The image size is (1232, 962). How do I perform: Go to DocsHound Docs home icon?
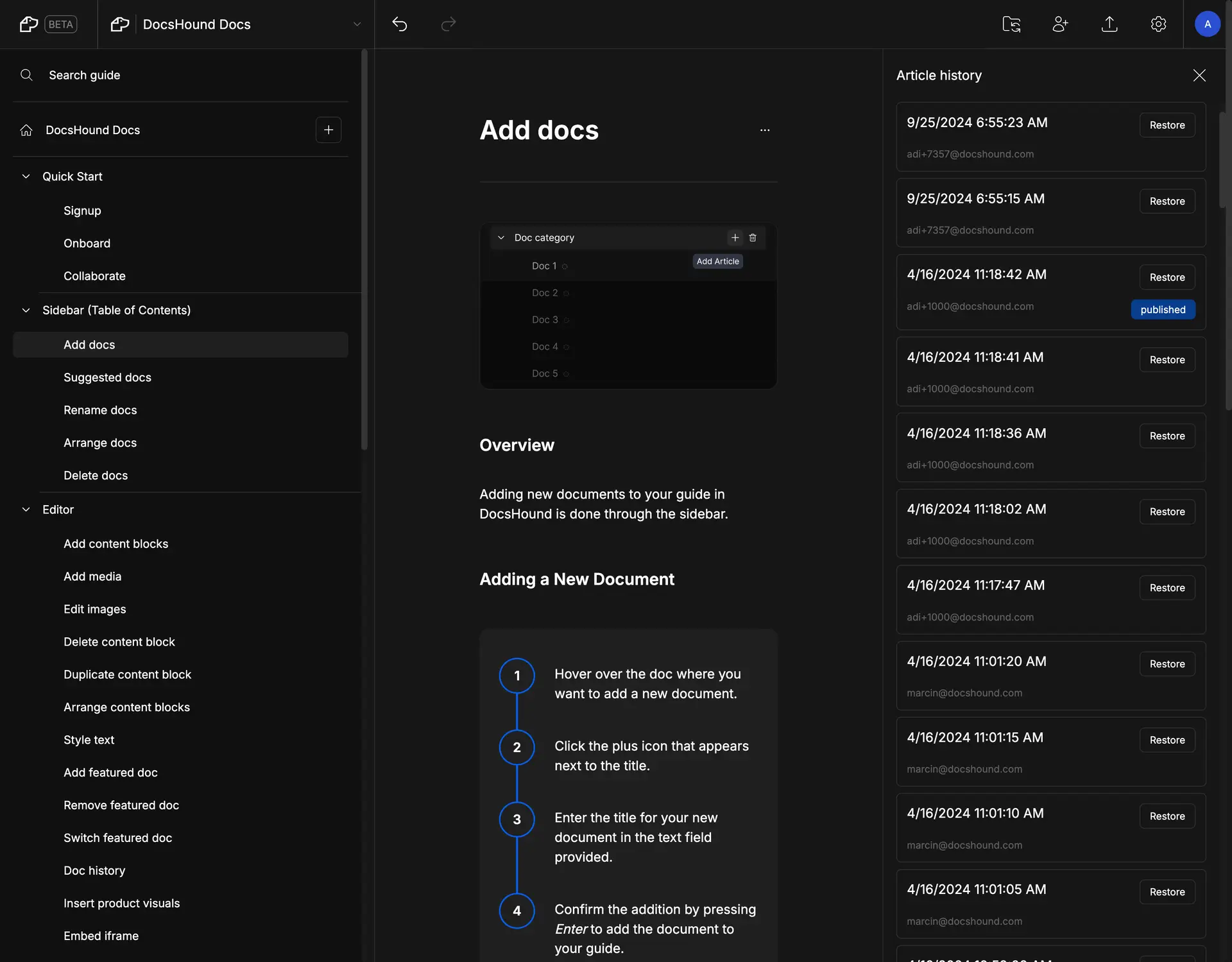coord(26,130)
